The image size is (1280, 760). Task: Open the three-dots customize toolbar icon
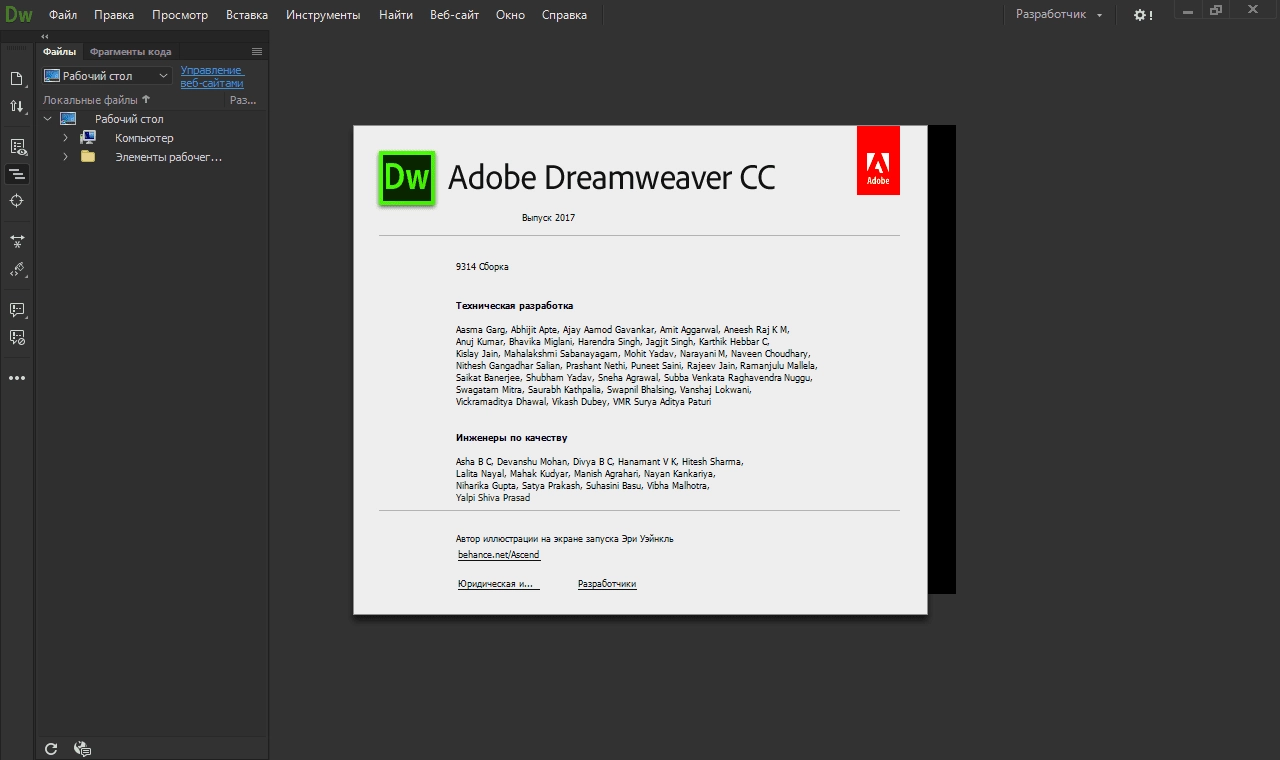pyautogui.click(x=16, y=378)
